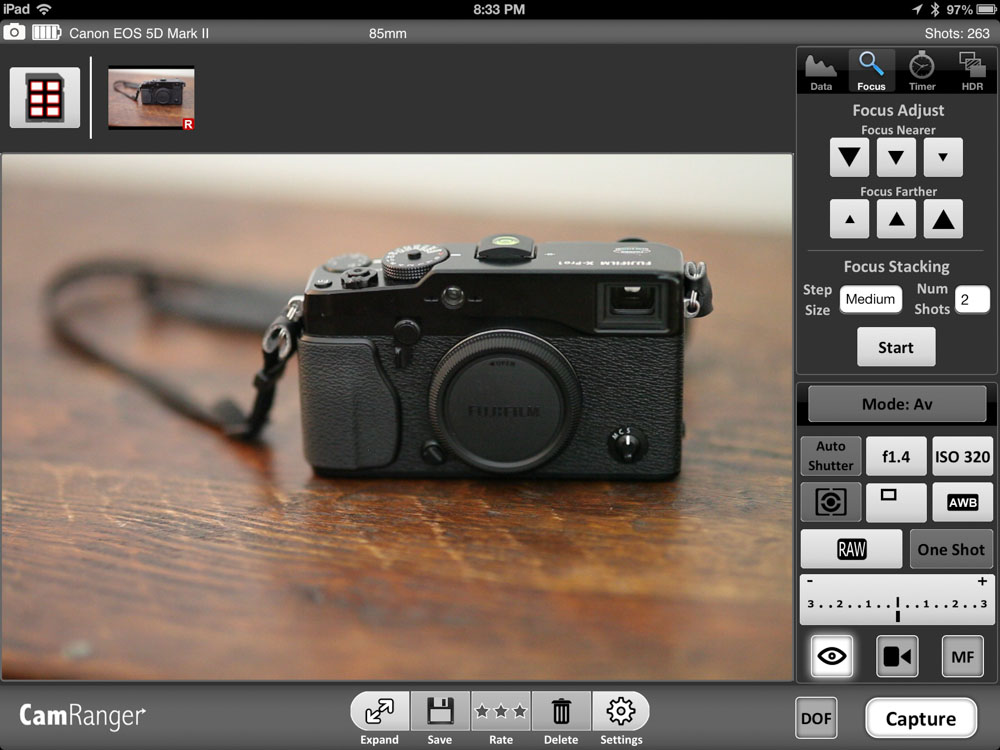
Task: Tap largest Focus Nearer arrow
Action: tap(849, 157)
